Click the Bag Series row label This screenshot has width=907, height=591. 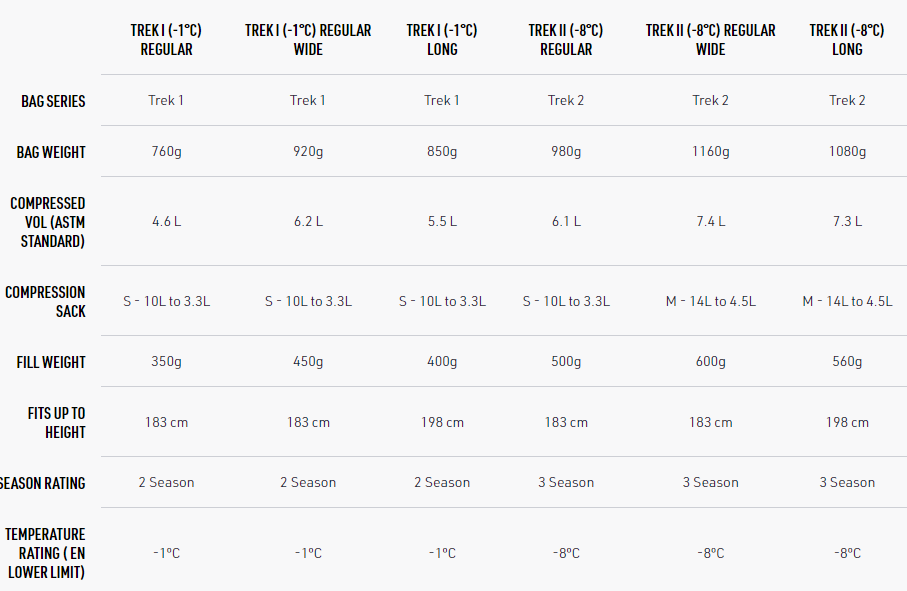(53, 101)
